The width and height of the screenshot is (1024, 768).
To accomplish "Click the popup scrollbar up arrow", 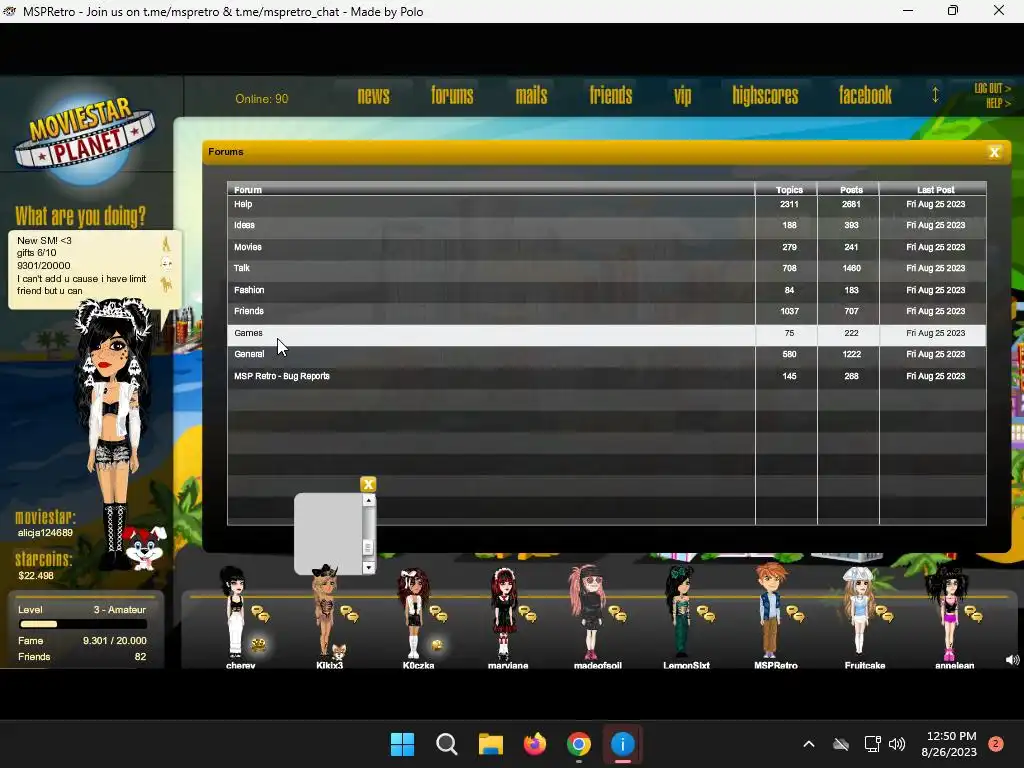I will (x=369, y=500).
